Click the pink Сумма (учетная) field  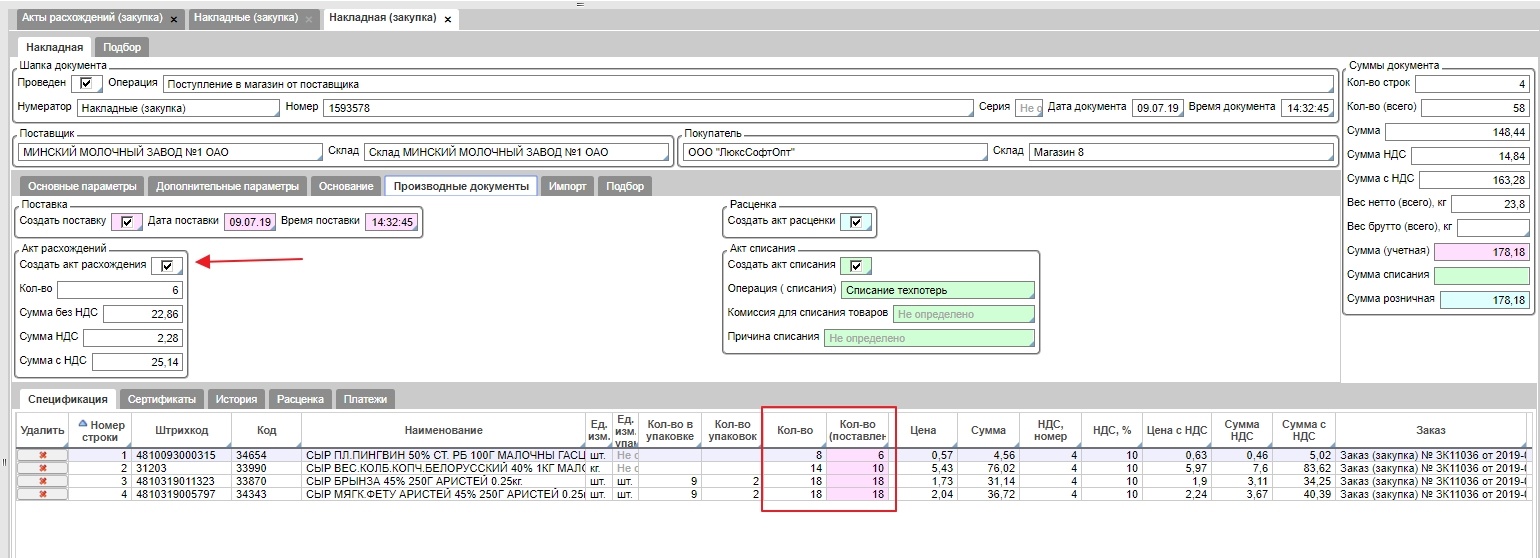tap(1484, 252)
